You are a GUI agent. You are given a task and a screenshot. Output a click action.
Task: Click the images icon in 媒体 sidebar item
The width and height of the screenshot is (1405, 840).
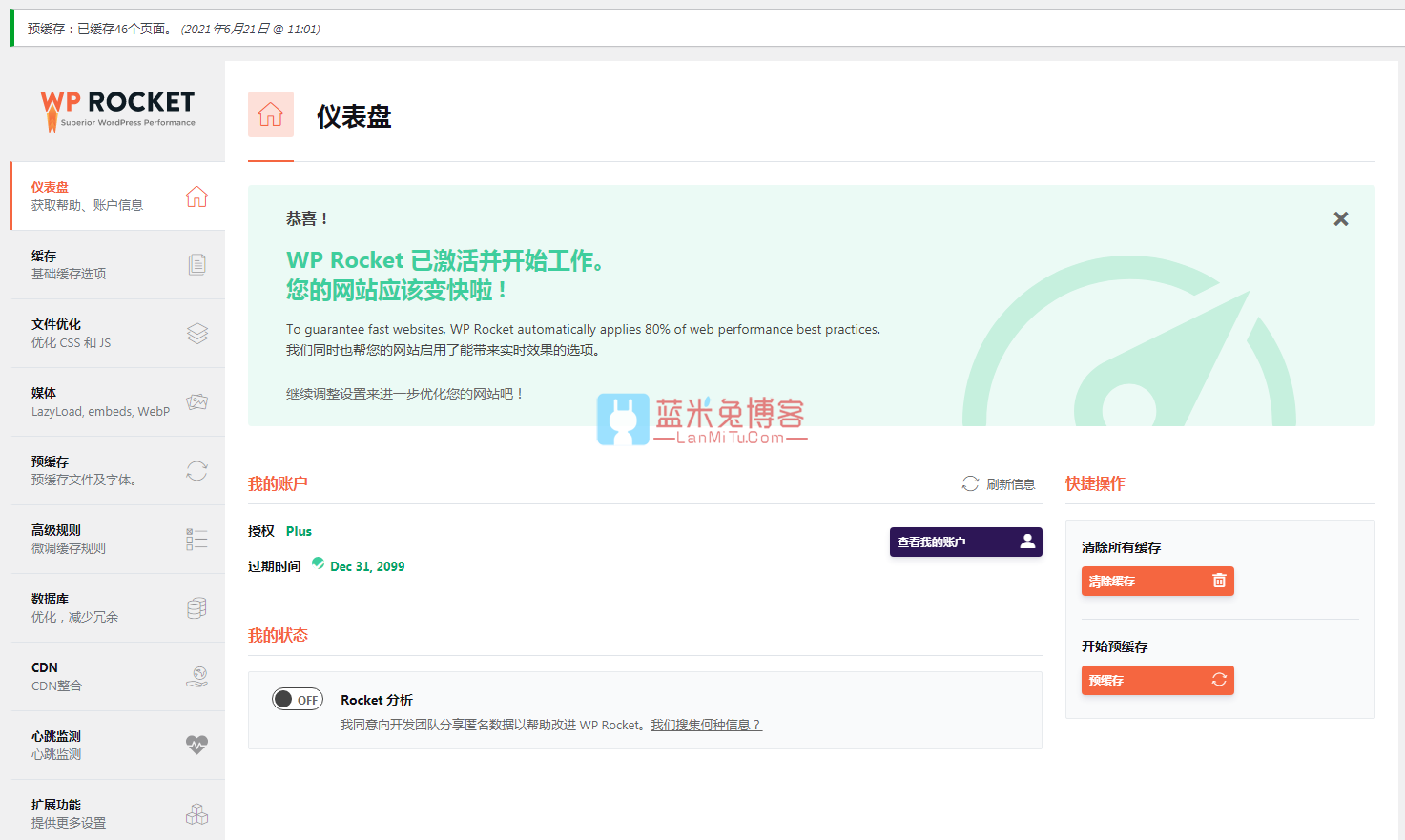tap(196, 402)
